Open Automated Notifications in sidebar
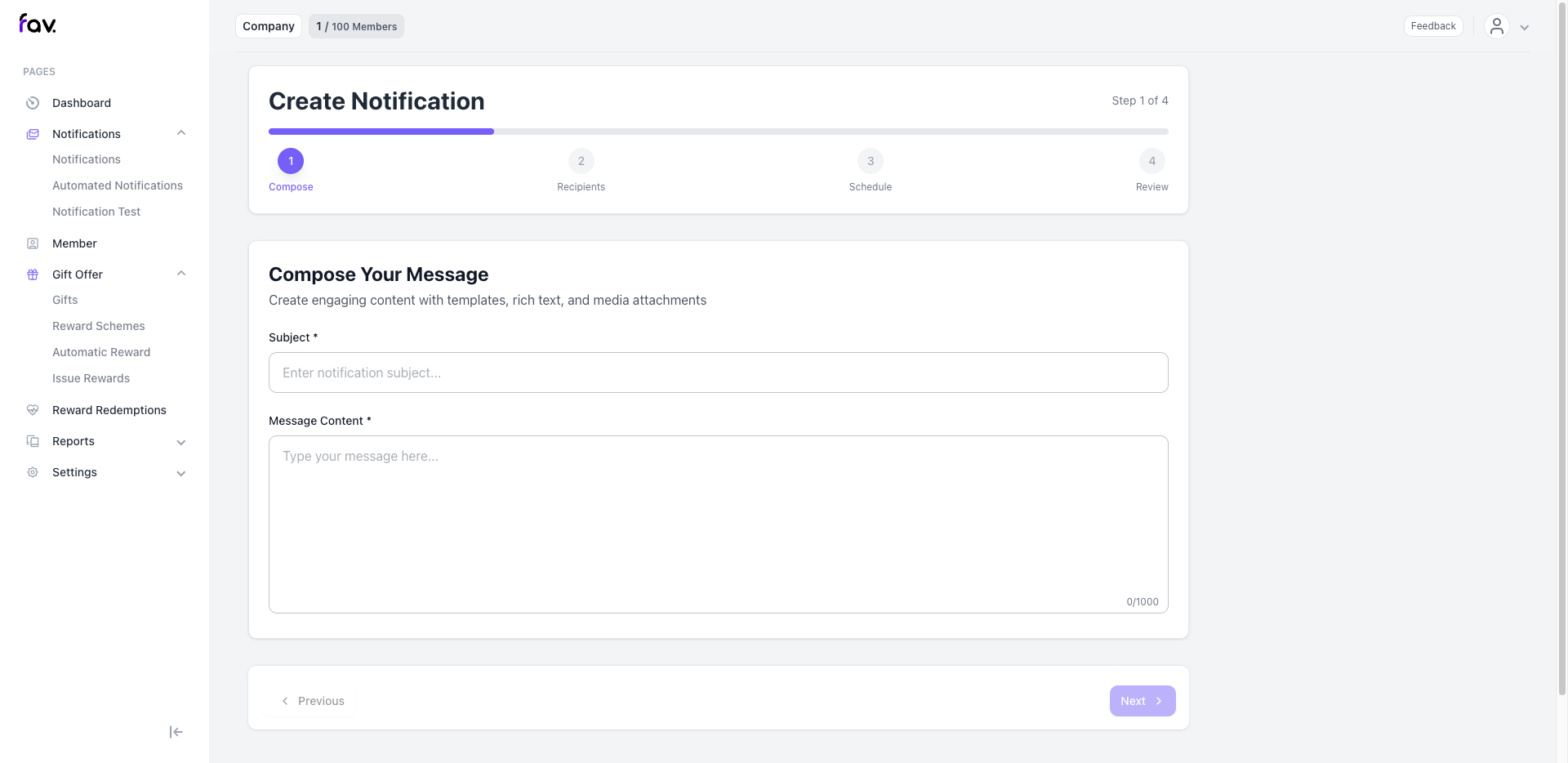This screenshot has height=763, width=1568. pos(118,185)
